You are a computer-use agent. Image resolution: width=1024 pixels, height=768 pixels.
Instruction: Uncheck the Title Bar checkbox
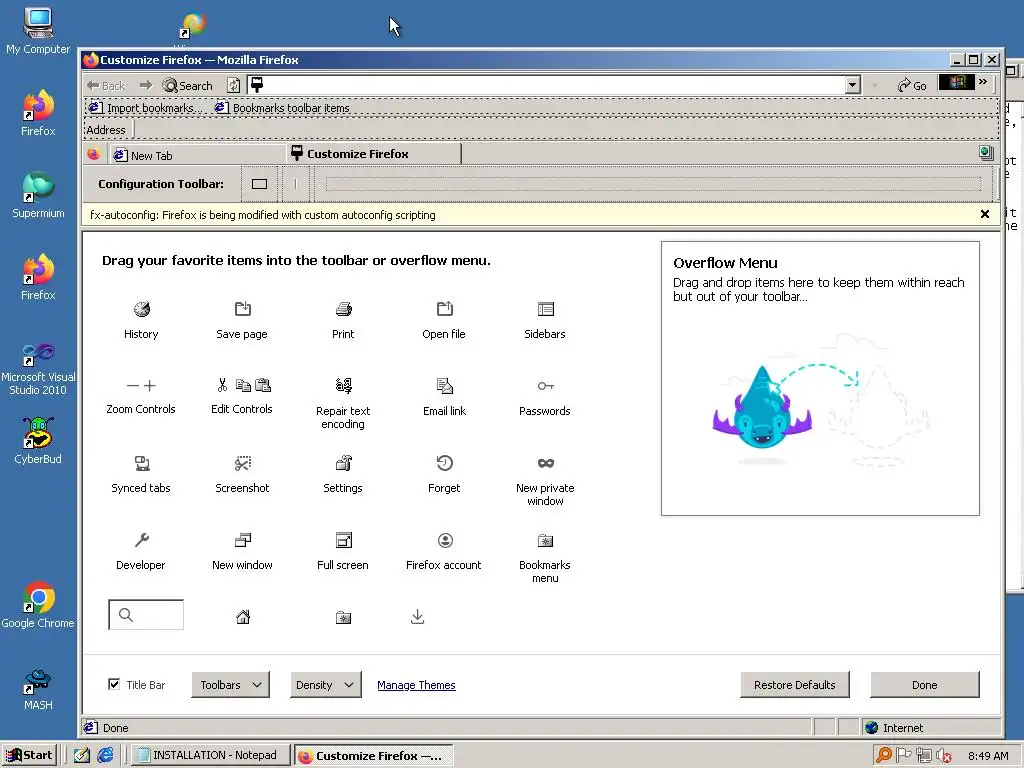point(114,684)
